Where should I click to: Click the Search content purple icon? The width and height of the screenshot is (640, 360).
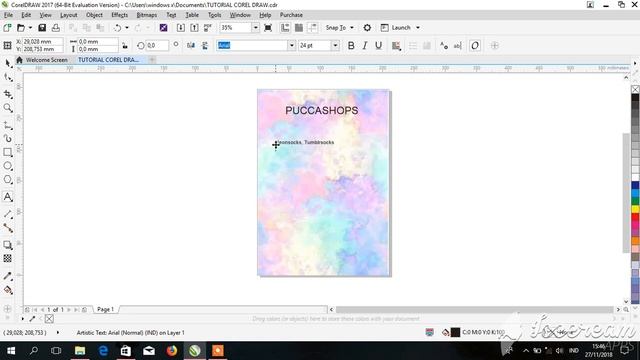point(163,28)
